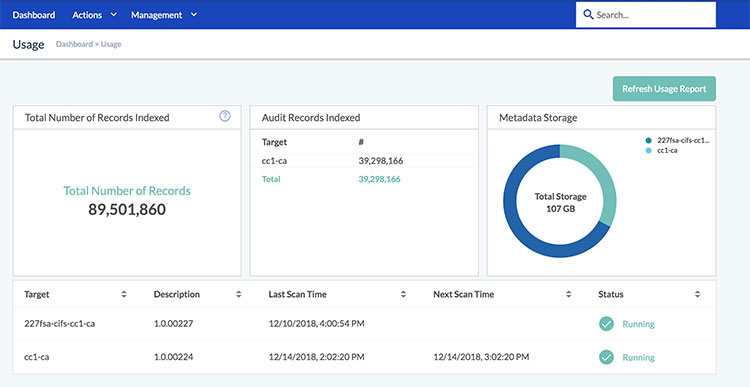The width and height of the screenshot is (750, 387).
Task: Click Total Number of Records teal label
Action: click(127, 191)
